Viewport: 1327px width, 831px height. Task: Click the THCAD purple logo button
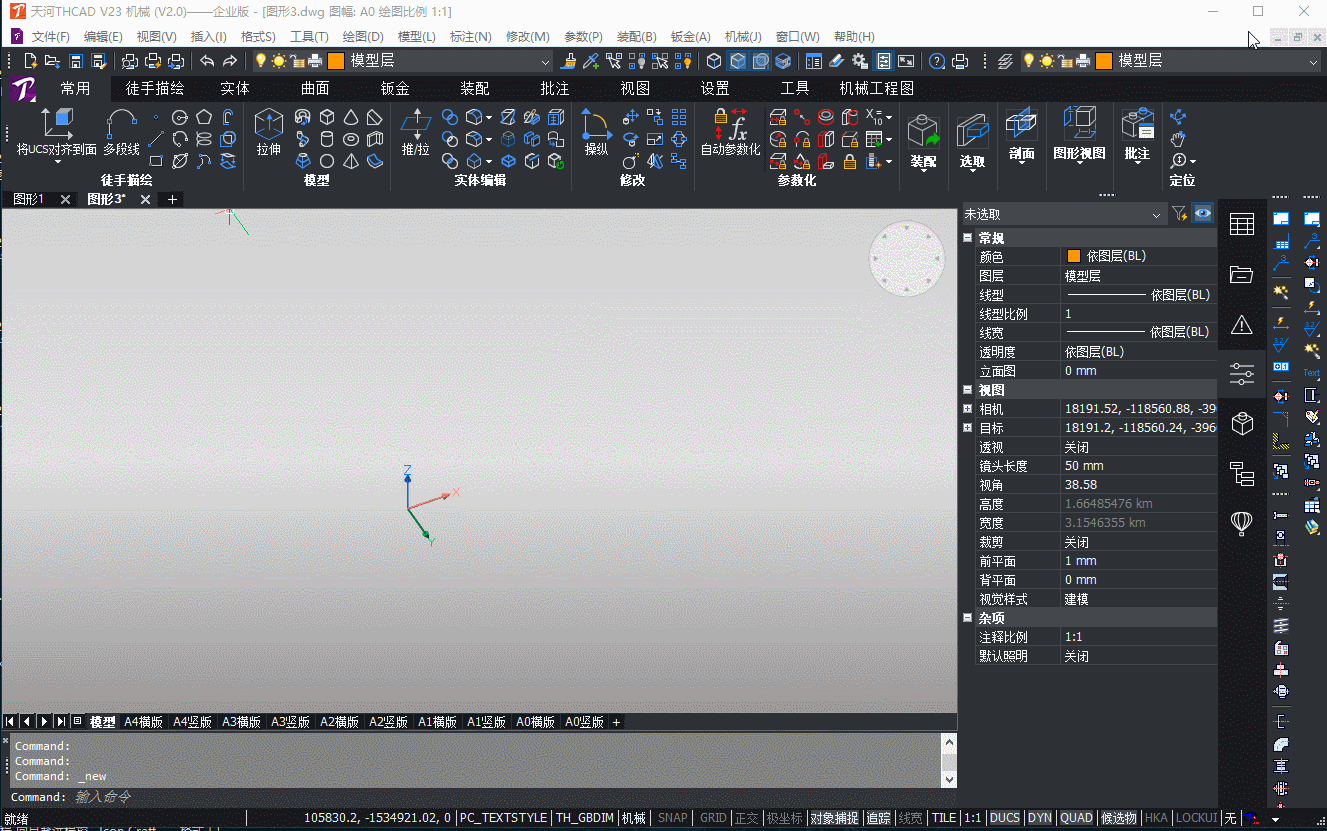point(24,90)
